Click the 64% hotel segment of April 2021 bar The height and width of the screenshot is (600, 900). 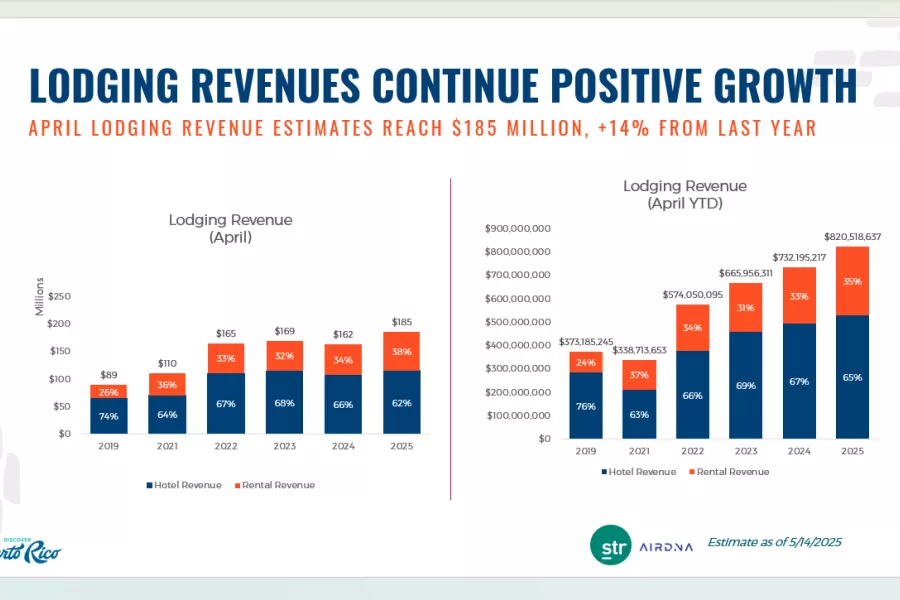(x=167, y=415)
